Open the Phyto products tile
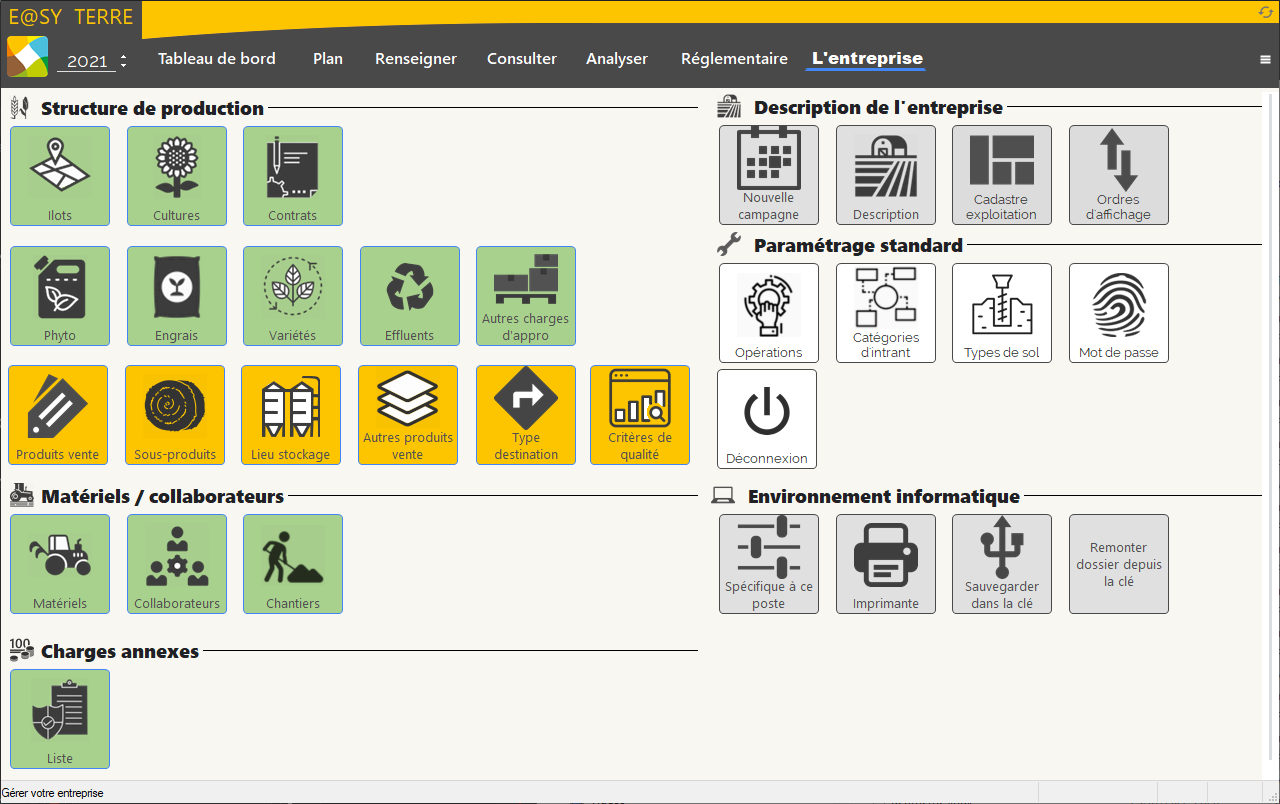The width and height of the screenshot is (1280, 804). [60, 296]
